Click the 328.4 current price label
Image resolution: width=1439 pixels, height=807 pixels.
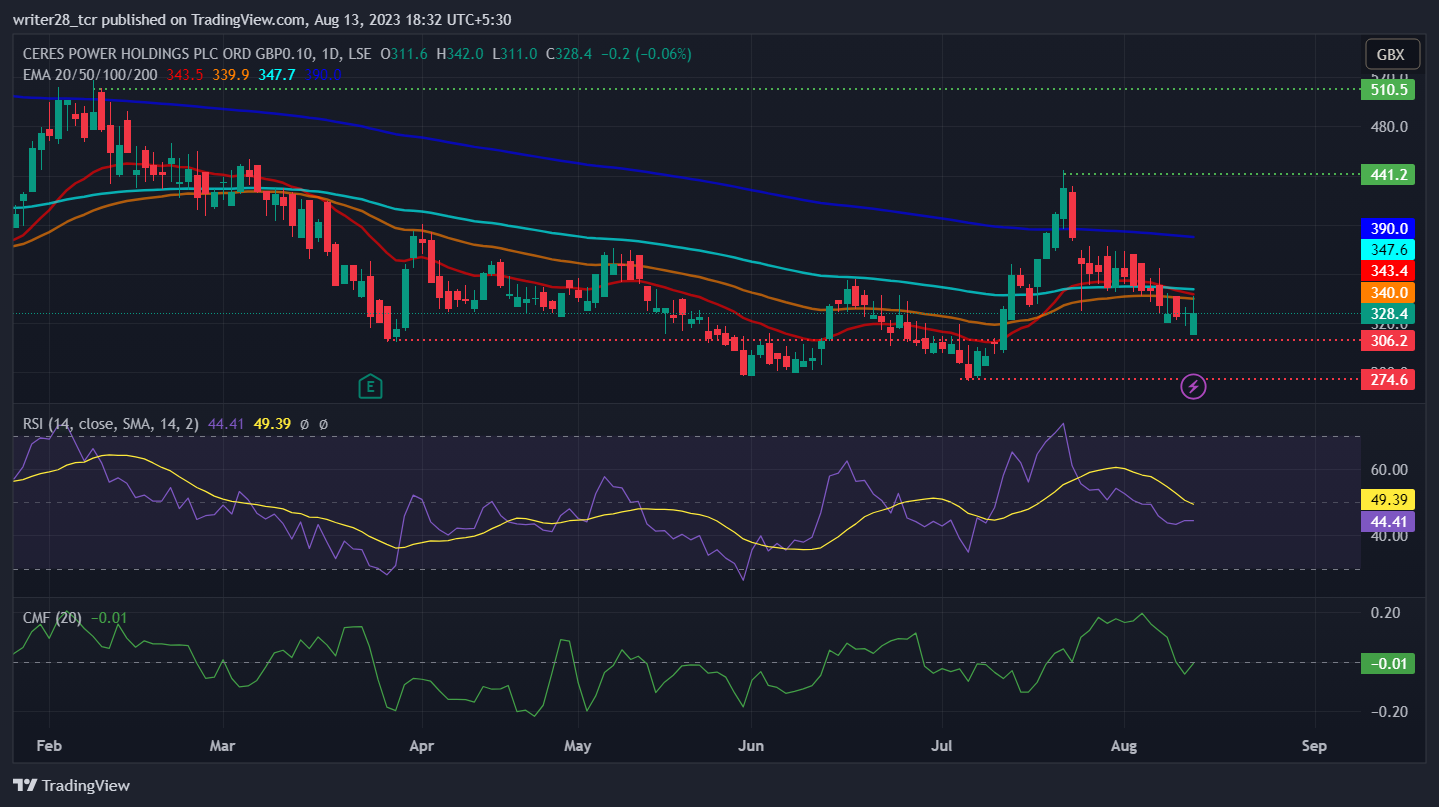click(1387, 314)
